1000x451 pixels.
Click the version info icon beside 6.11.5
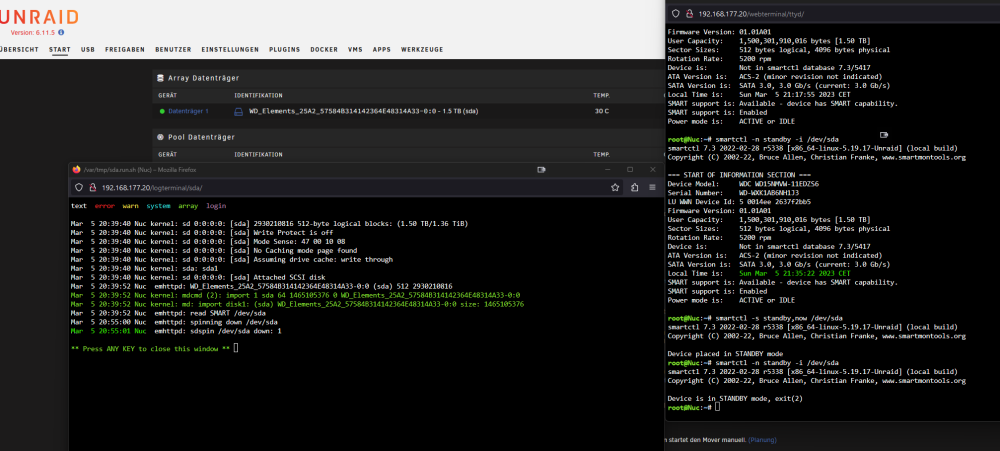click(x=61, y=32)
